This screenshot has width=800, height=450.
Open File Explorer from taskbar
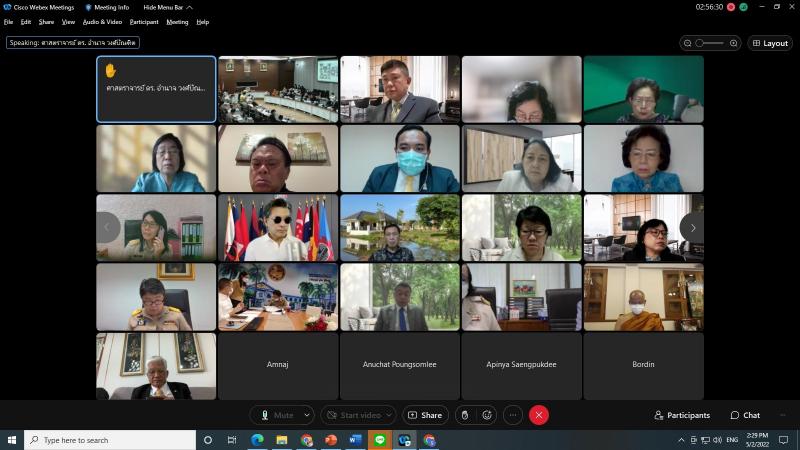click(282, 440)
